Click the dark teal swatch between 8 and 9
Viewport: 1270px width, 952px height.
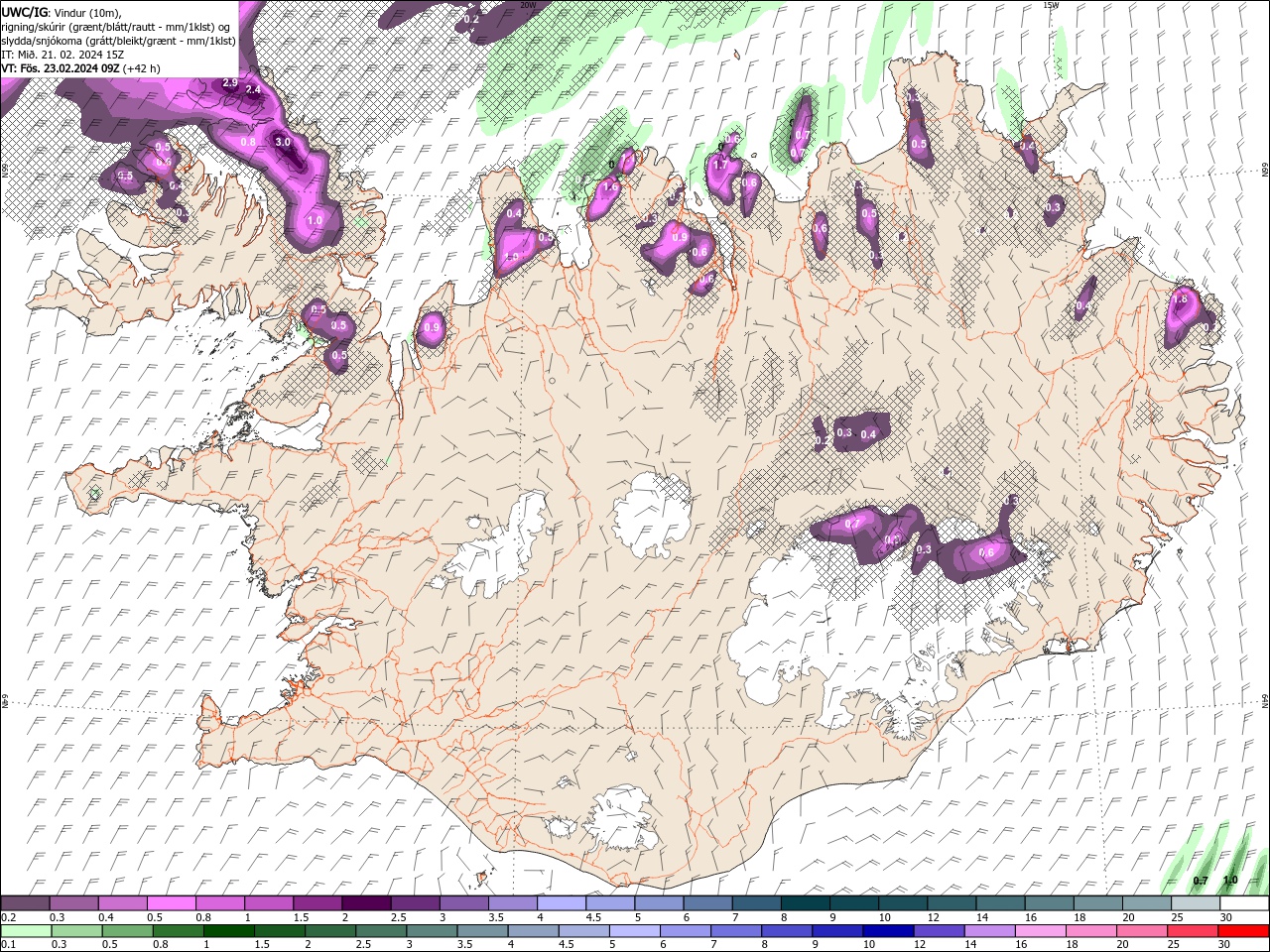(804, 903)
